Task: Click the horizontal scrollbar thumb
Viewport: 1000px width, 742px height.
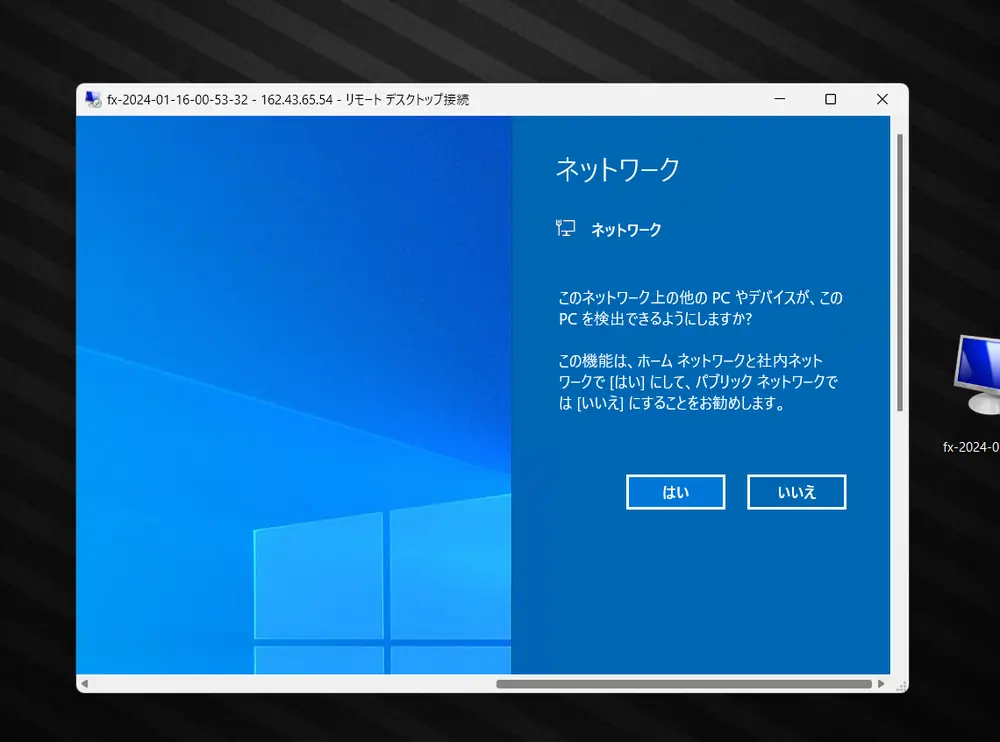Action: [684, 684]
